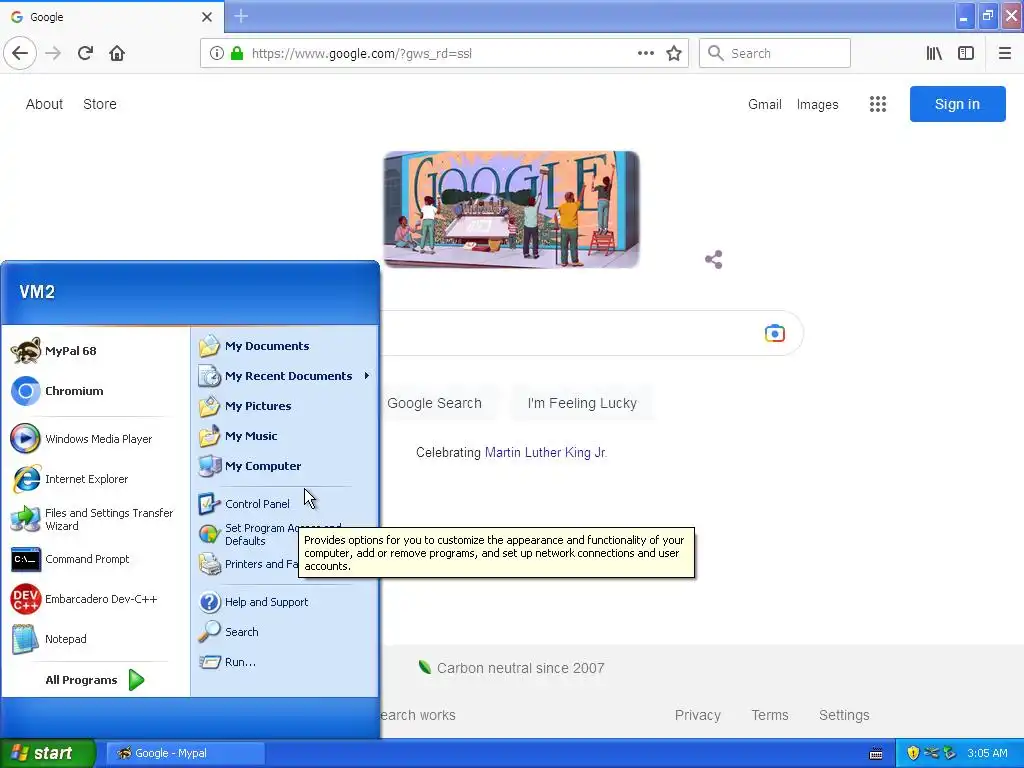Open Printers and Faxes entry
Screen dimensions: 1024x768
(x=248, y=564)
